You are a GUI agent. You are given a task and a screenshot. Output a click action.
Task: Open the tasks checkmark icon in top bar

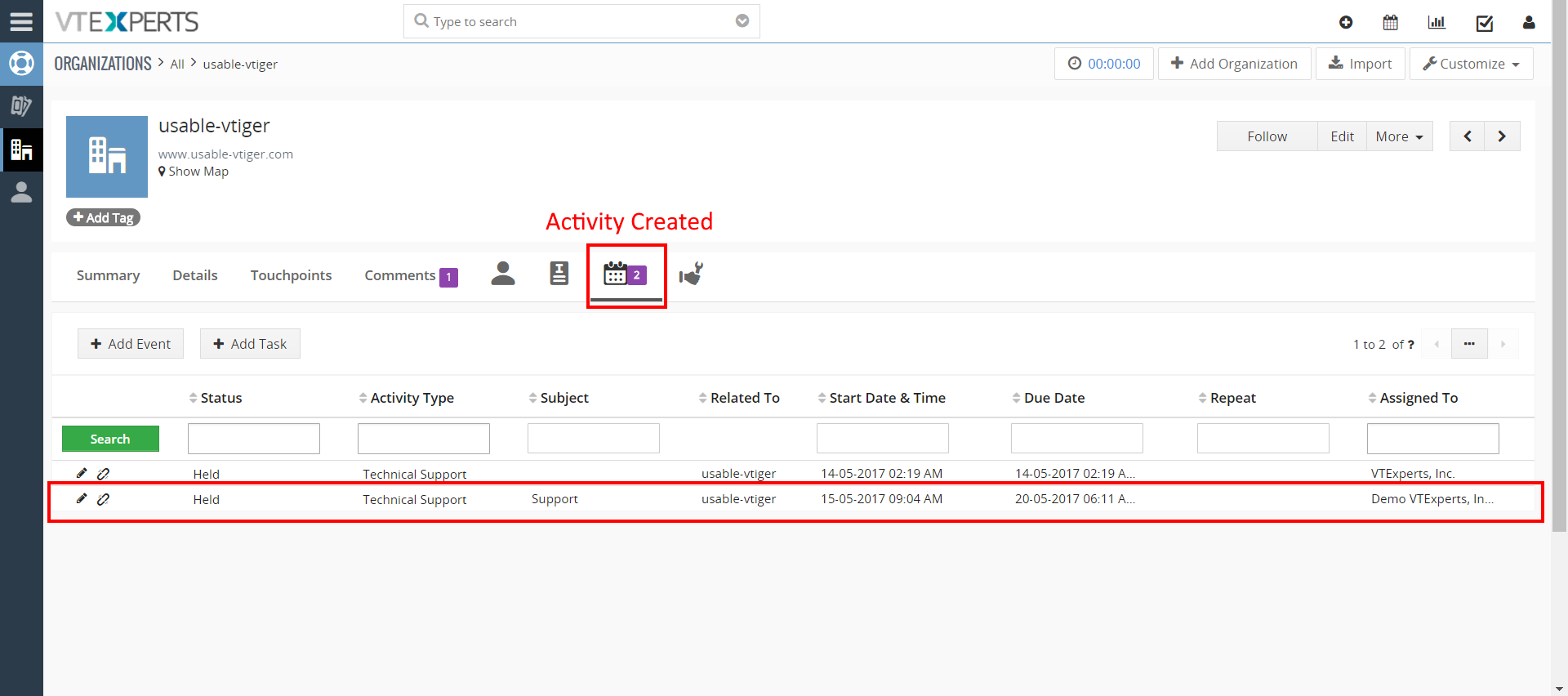coord(1485,22)
